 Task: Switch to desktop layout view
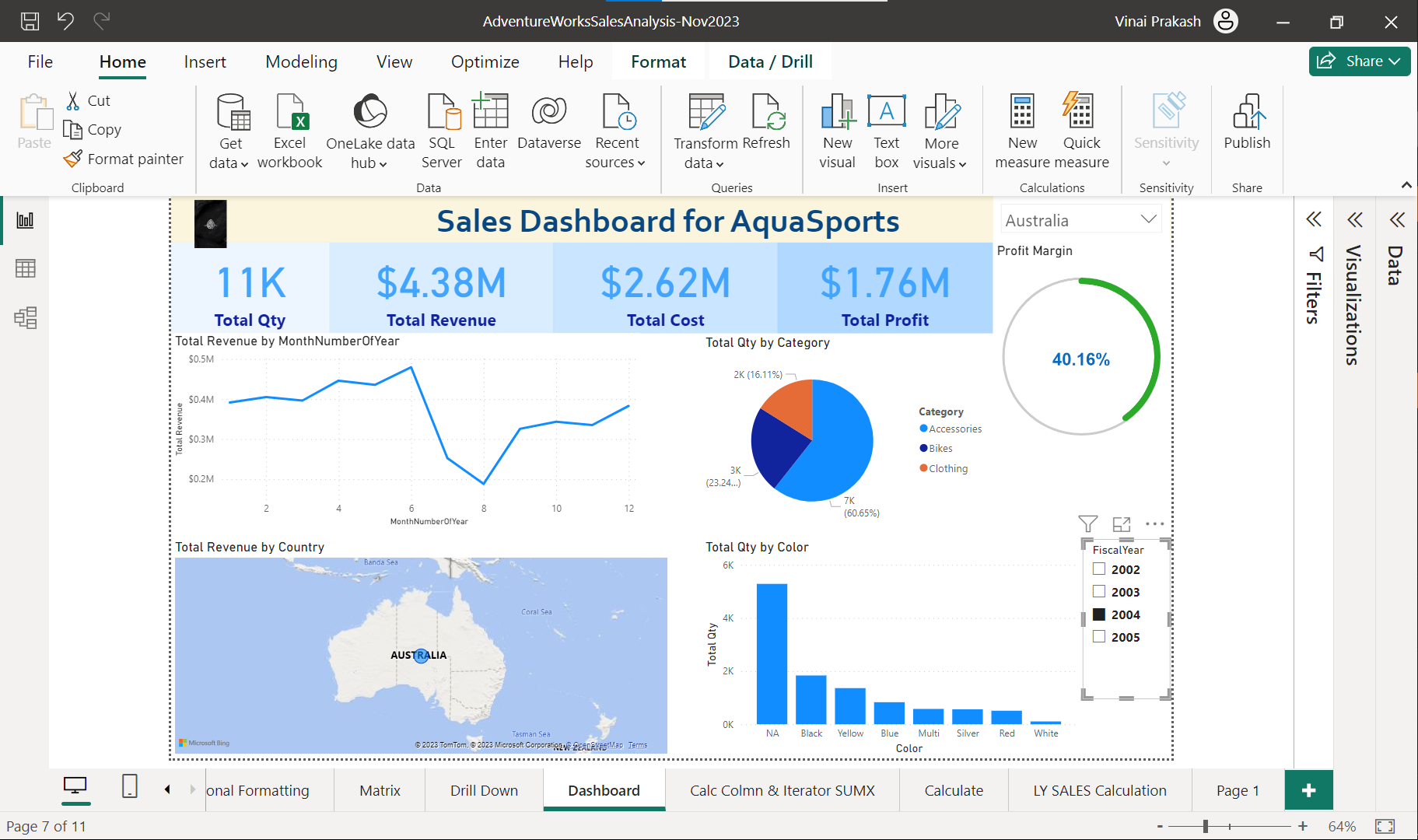(75, 786)
